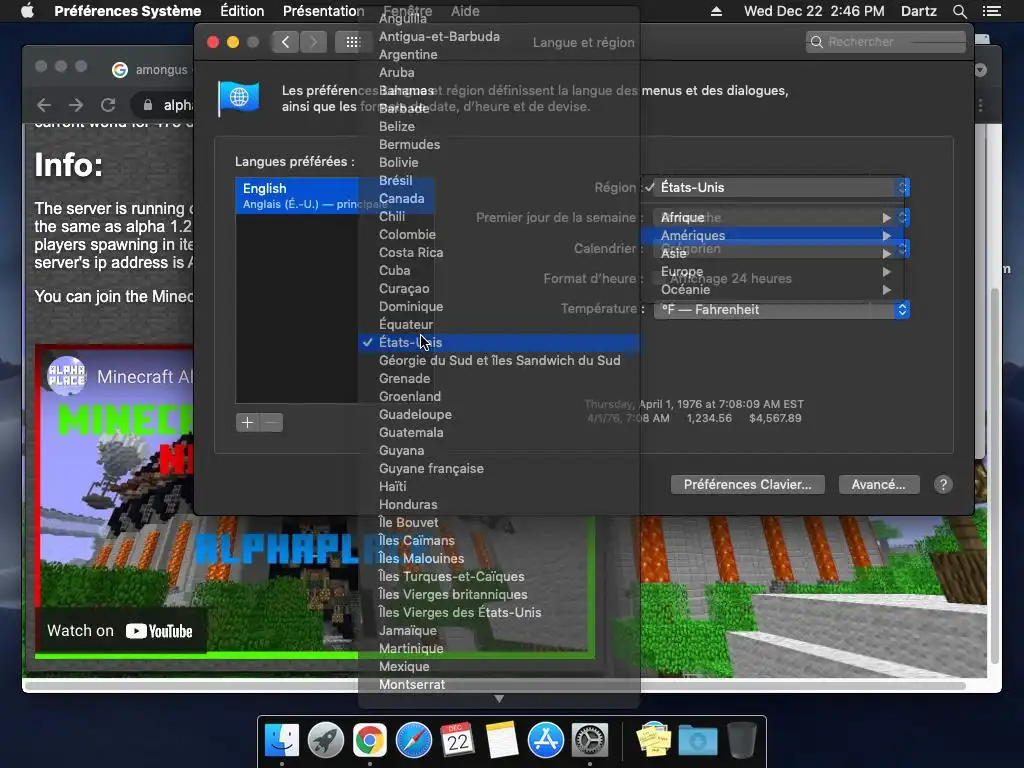
Task: Choose Costa Rica from the list
Action: 499,253
